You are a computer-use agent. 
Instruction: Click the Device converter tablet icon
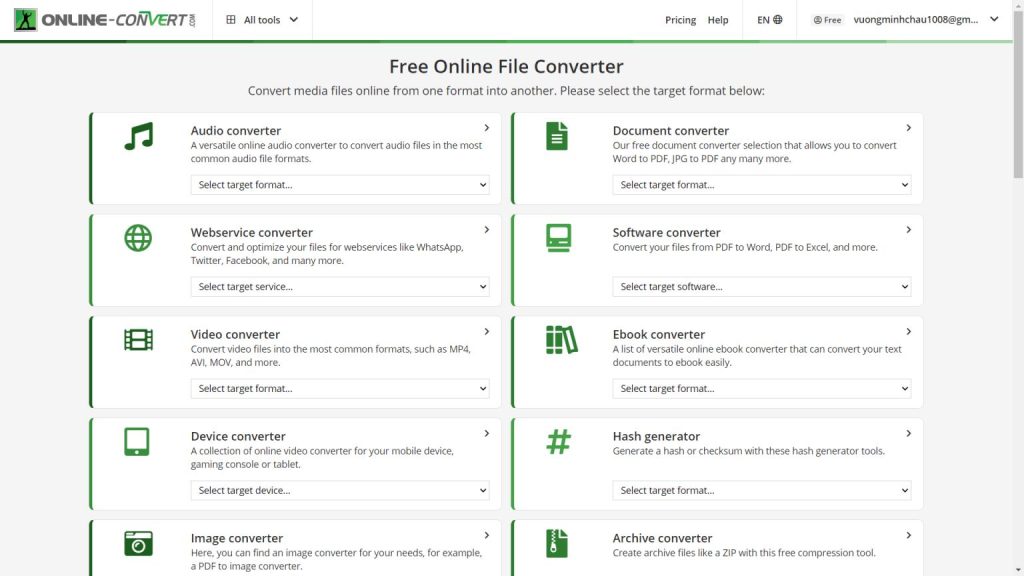tap(137, 441)
